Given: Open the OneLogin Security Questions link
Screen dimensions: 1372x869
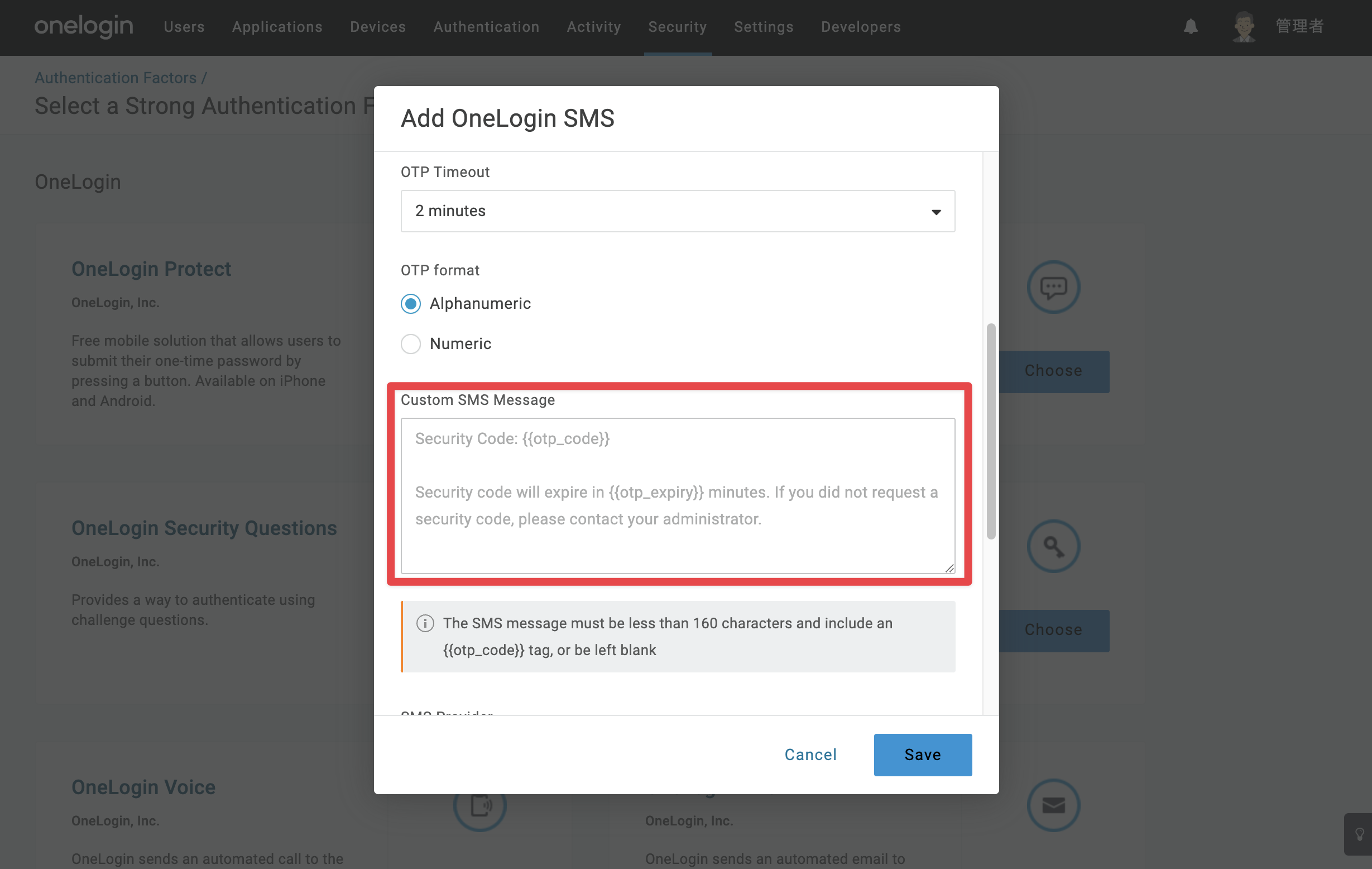Looking at the screenshot, I should (204, 528).
